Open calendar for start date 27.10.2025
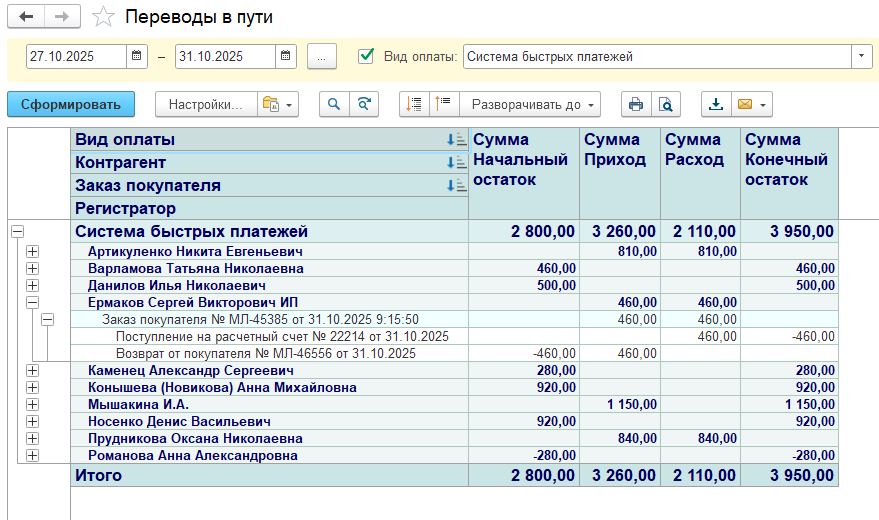The width and height of the screenshot is (879, 520). (x=137, y=57)
